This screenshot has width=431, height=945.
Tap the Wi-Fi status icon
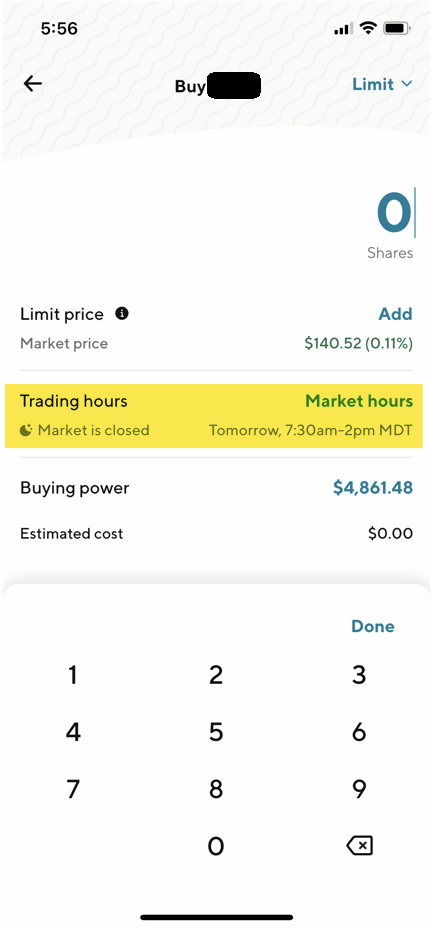tap(367, 28)
